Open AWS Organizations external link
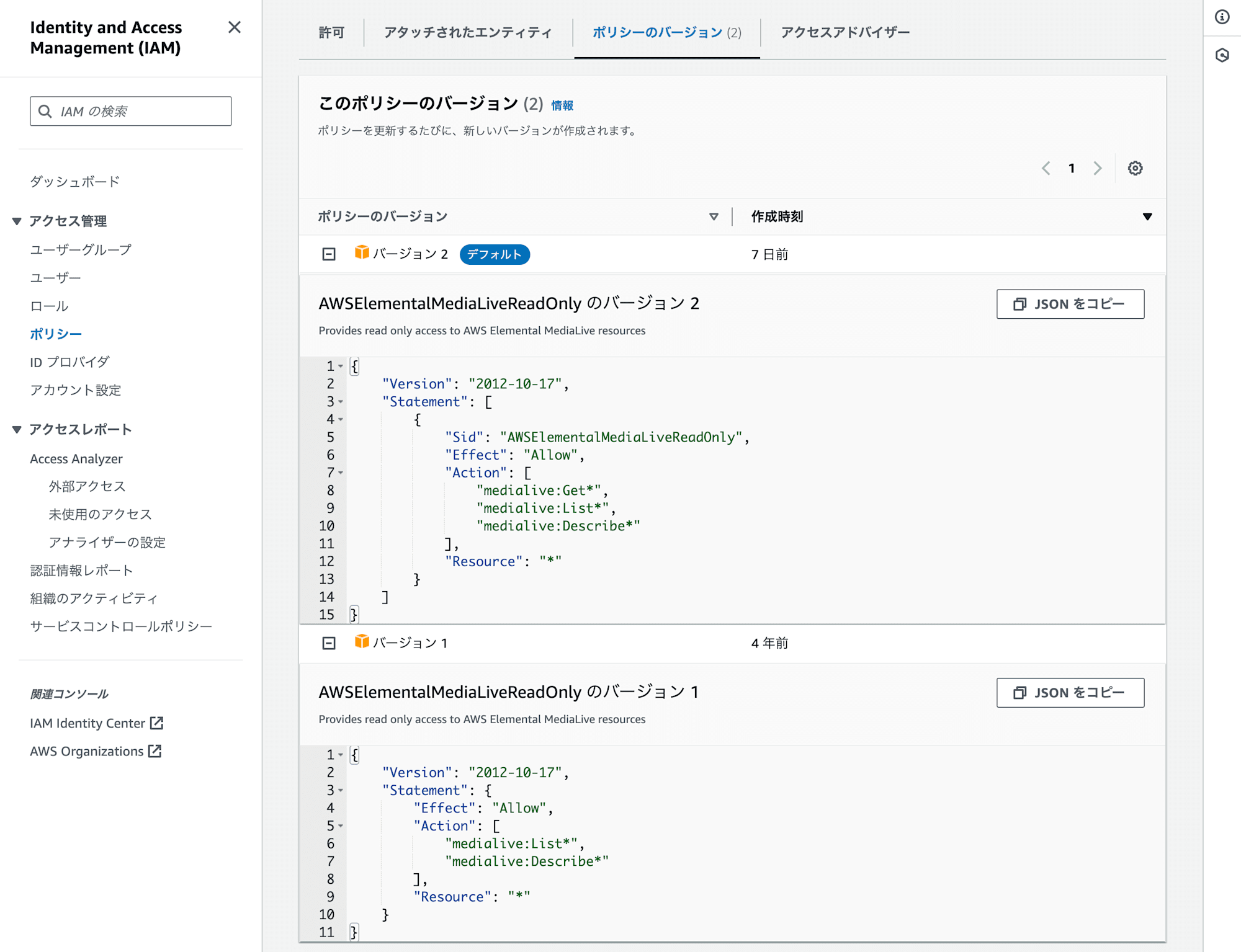Image resolution: width=1241 pixels, height=952 pixels. [x=87, y=751]
